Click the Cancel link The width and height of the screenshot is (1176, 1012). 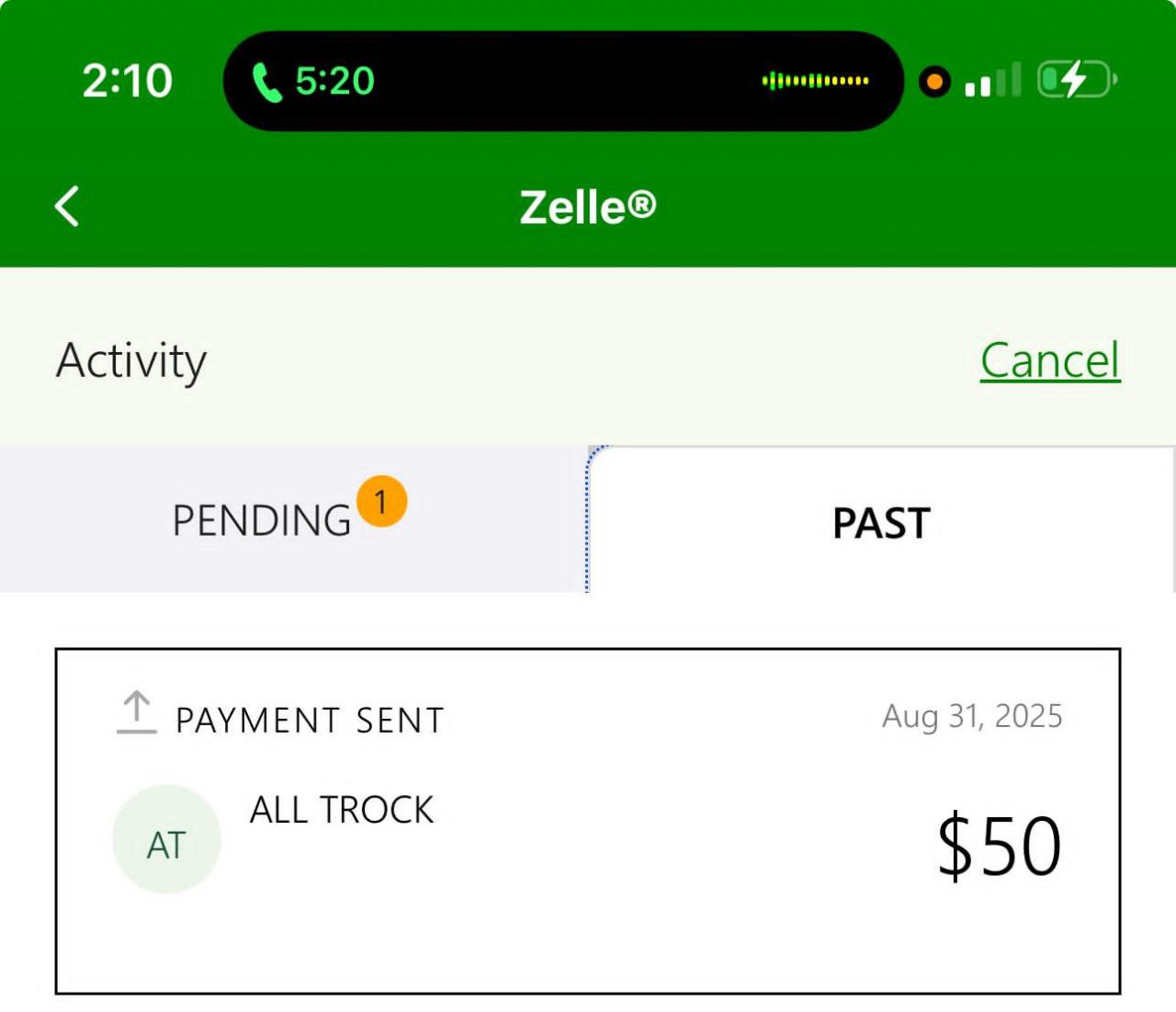pyautogui.click(x=1050, y=360)
